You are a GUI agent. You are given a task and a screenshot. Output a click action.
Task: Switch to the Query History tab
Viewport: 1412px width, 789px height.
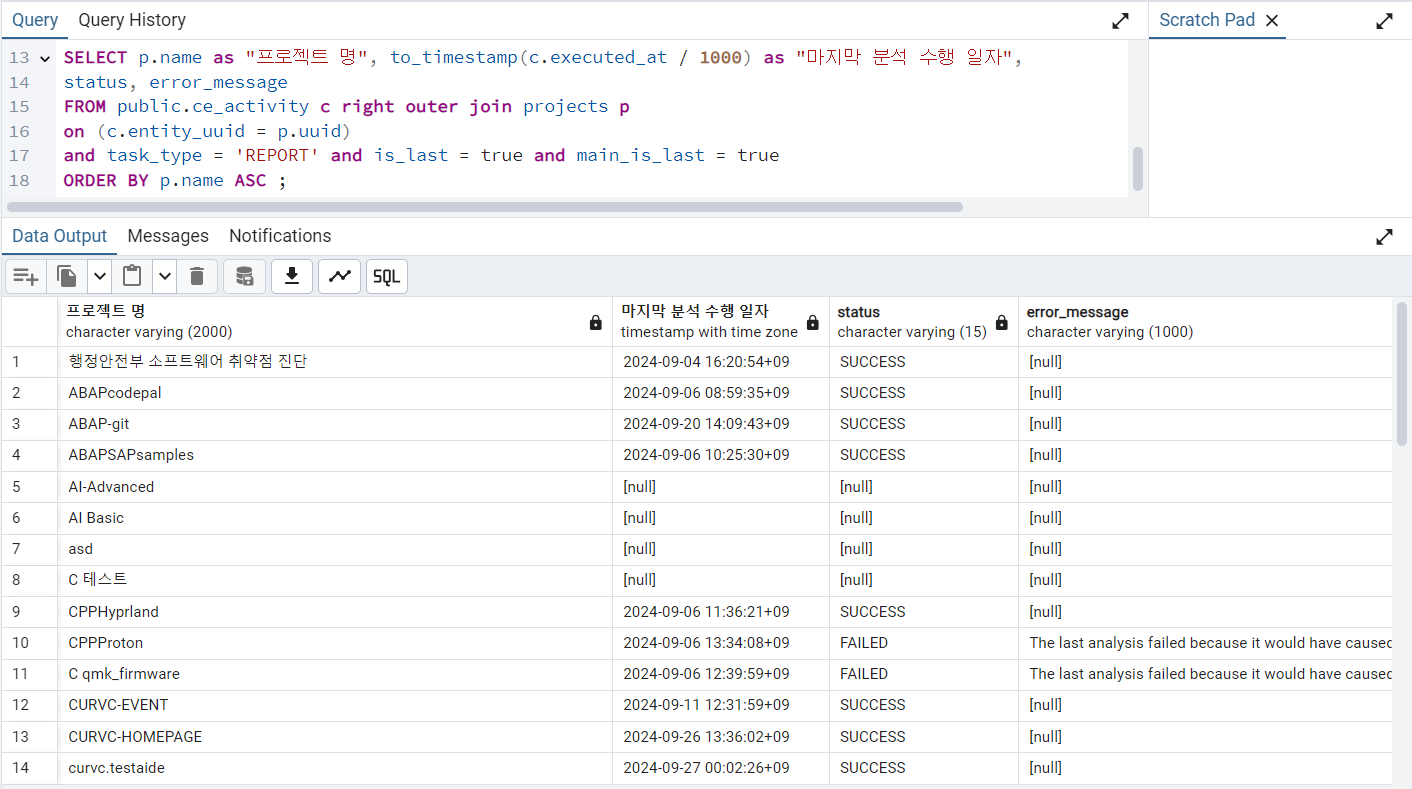132,20
